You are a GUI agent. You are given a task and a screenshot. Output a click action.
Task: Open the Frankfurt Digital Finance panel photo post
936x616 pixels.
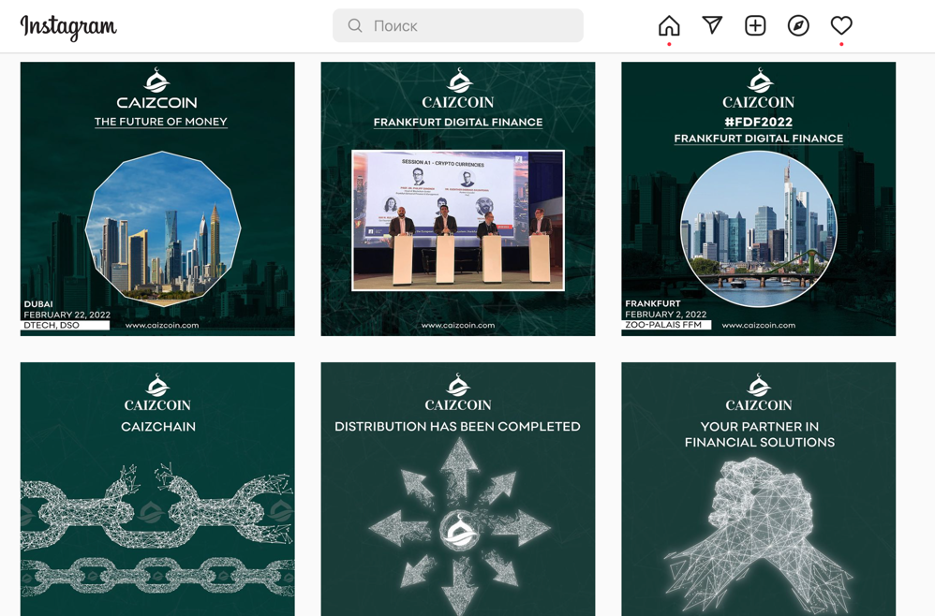pyautogui.click(x=458, y=199)
